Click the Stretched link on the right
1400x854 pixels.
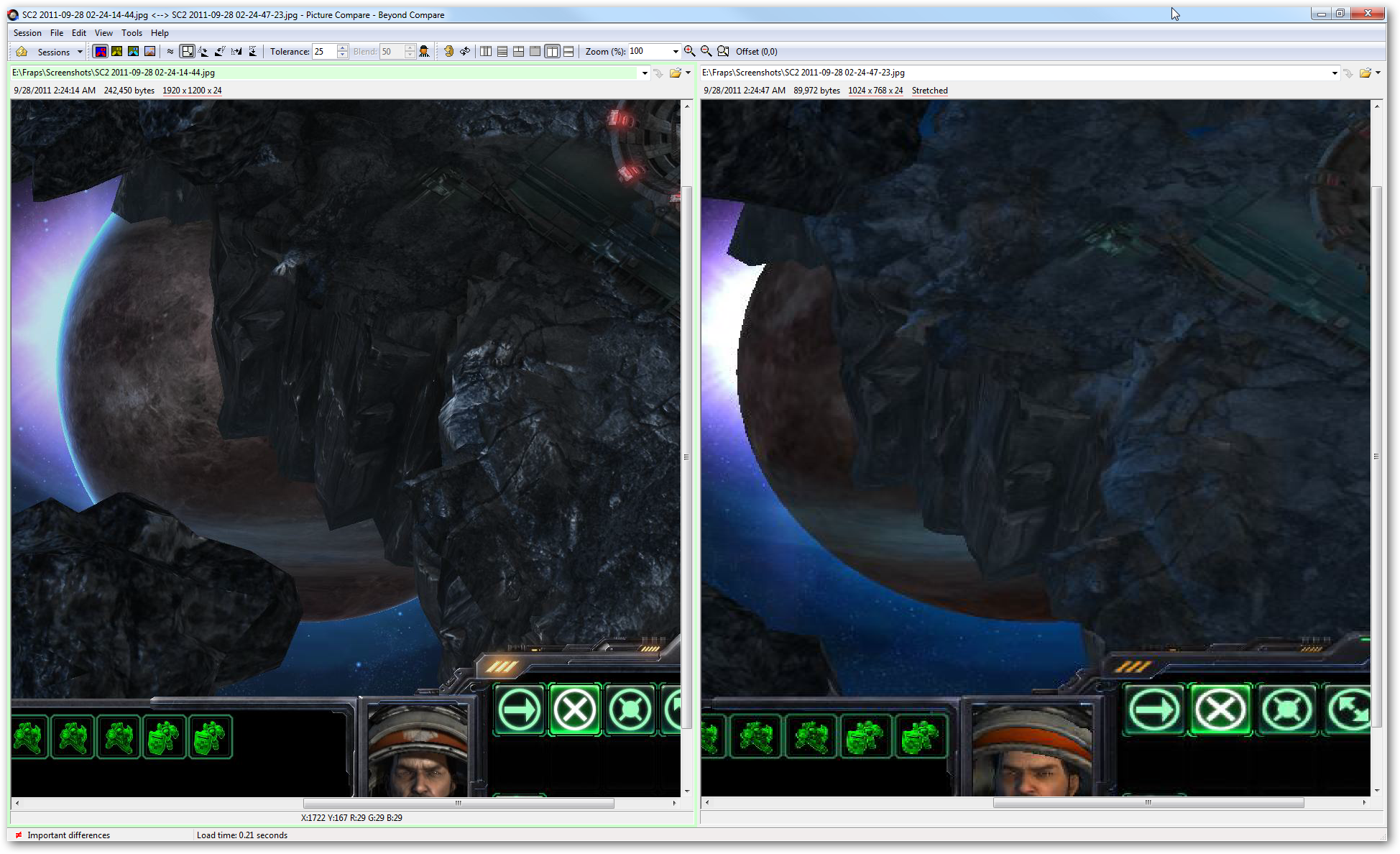pos(929,91)
